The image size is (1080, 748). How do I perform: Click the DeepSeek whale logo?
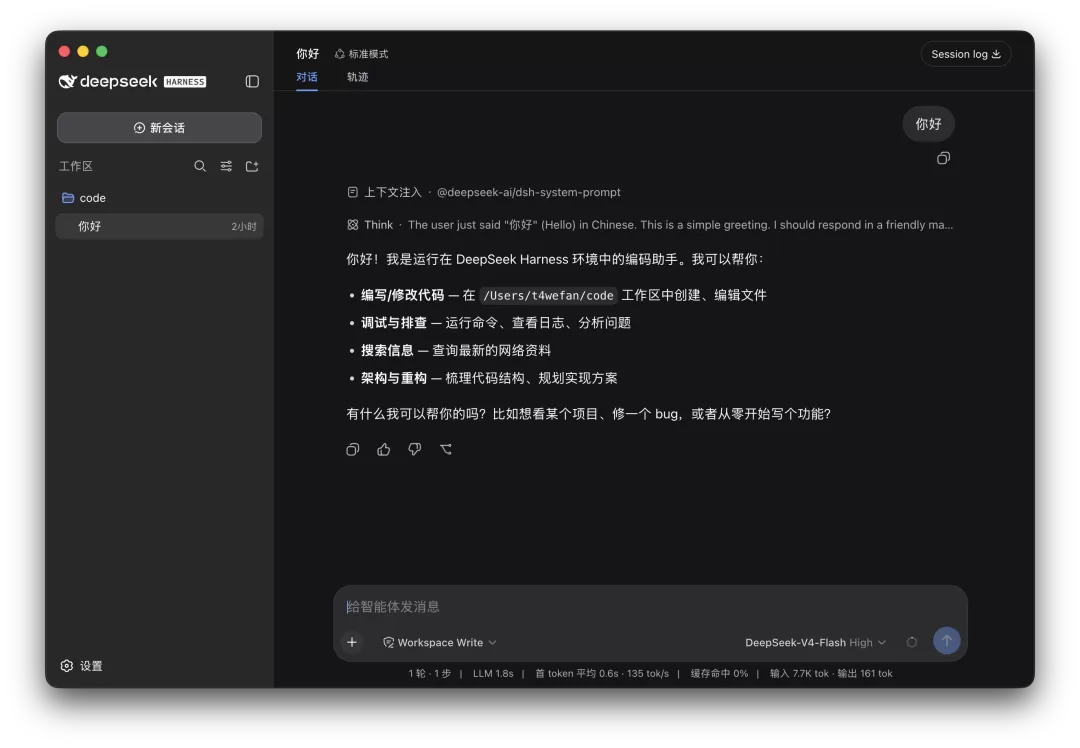67,81
